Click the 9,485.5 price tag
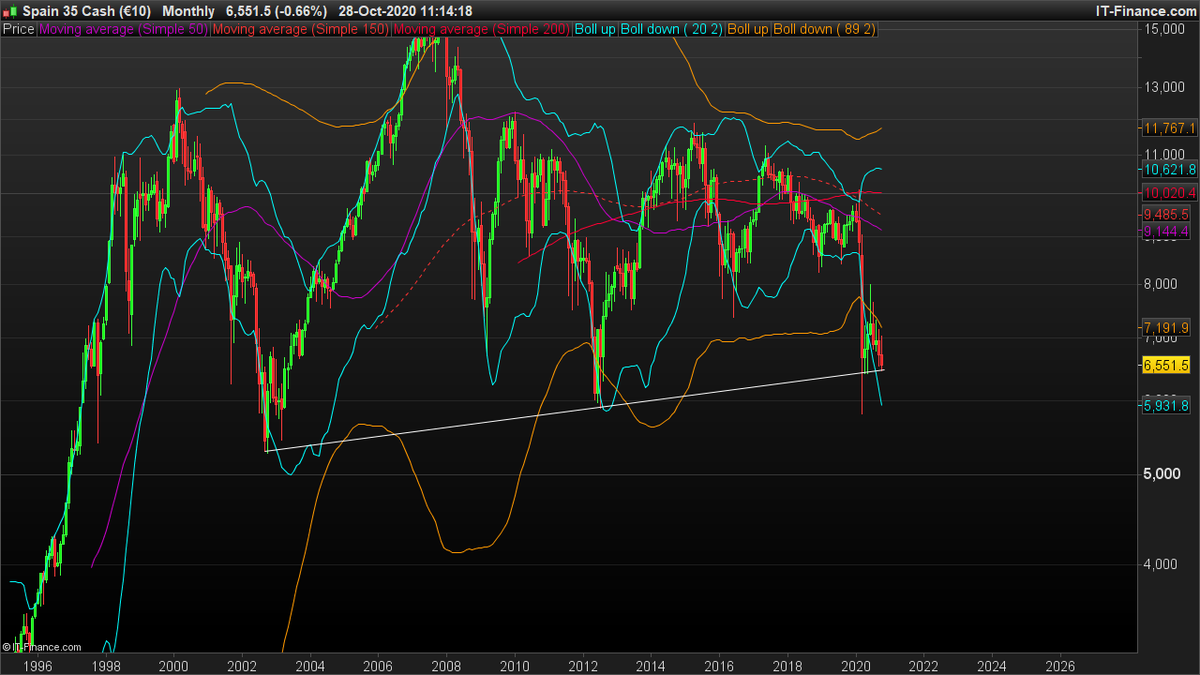 point(1165,214)
